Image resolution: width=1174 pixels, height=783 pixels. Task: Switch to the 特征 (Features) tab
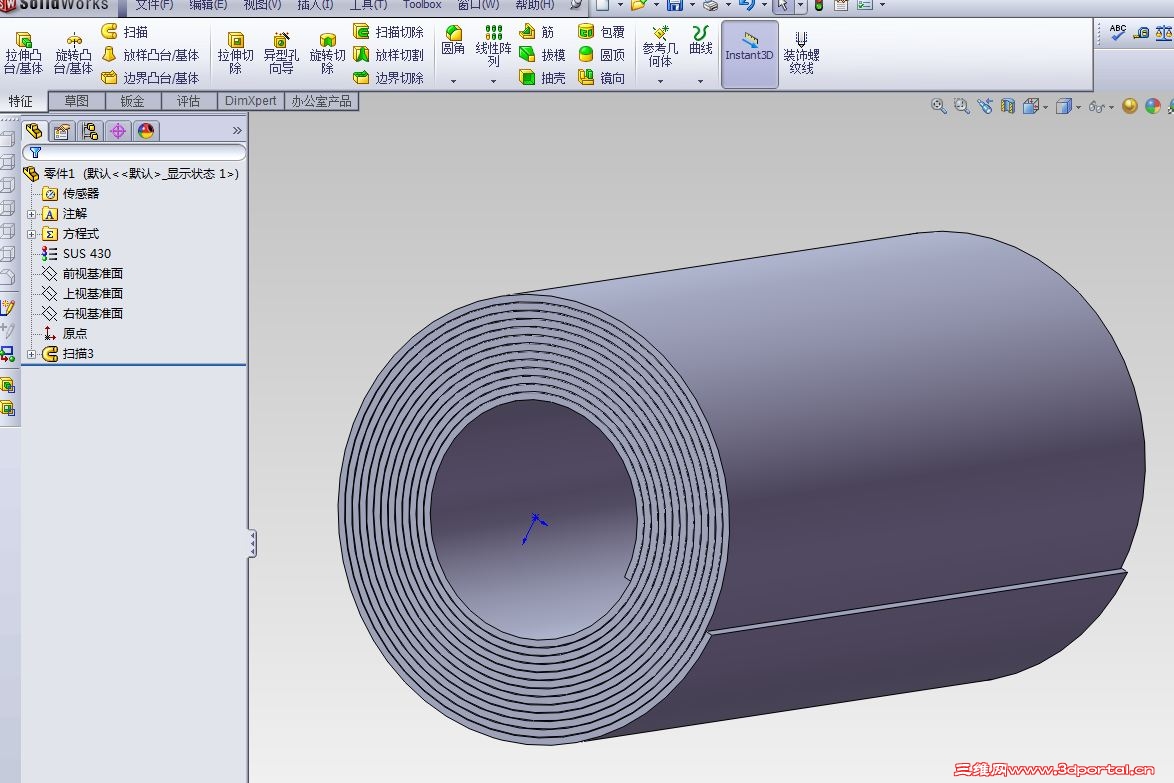click(21, 100)
